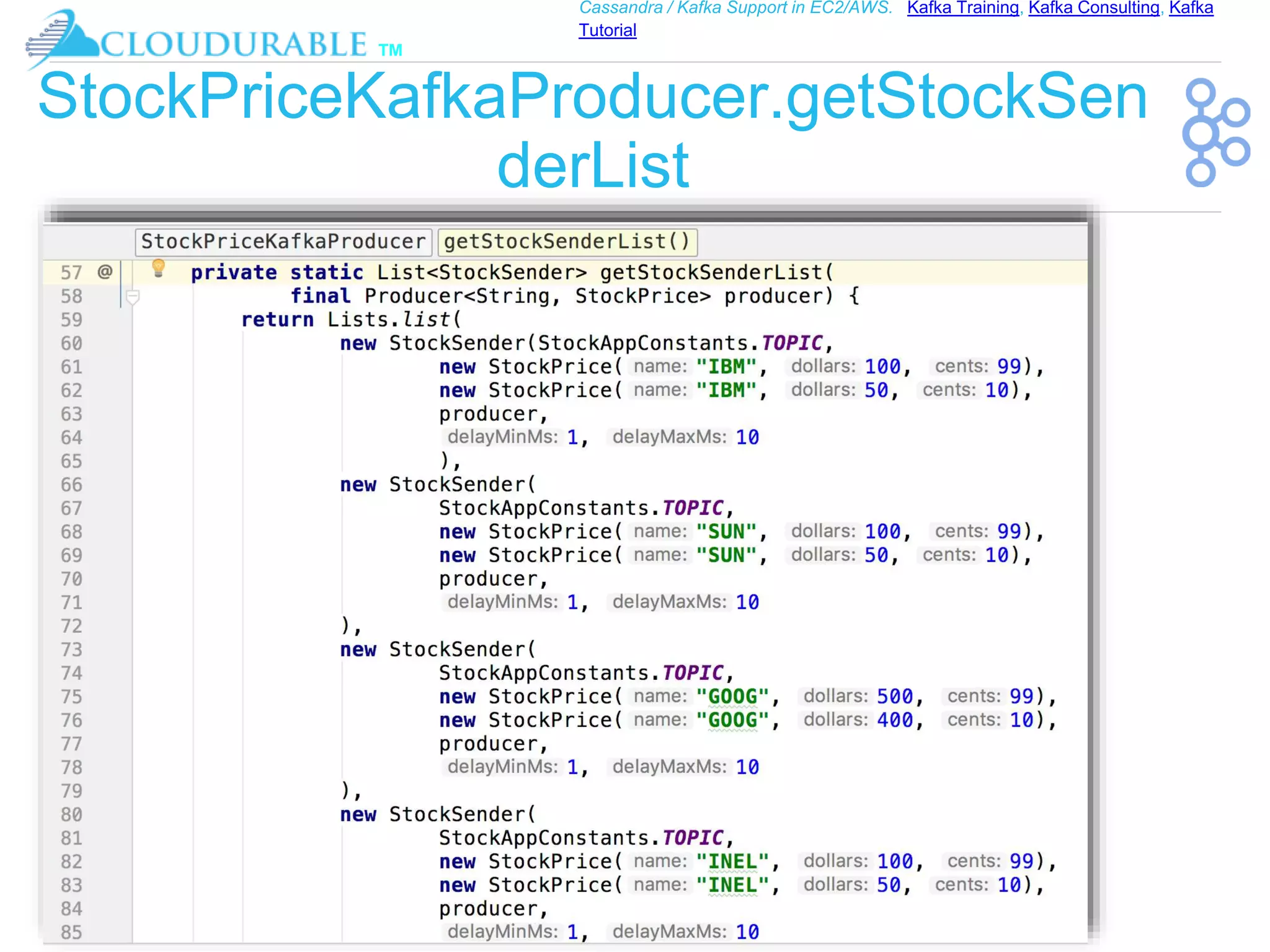
Task: Click the "static" keyword on line 57
Action: coord(327,273)
